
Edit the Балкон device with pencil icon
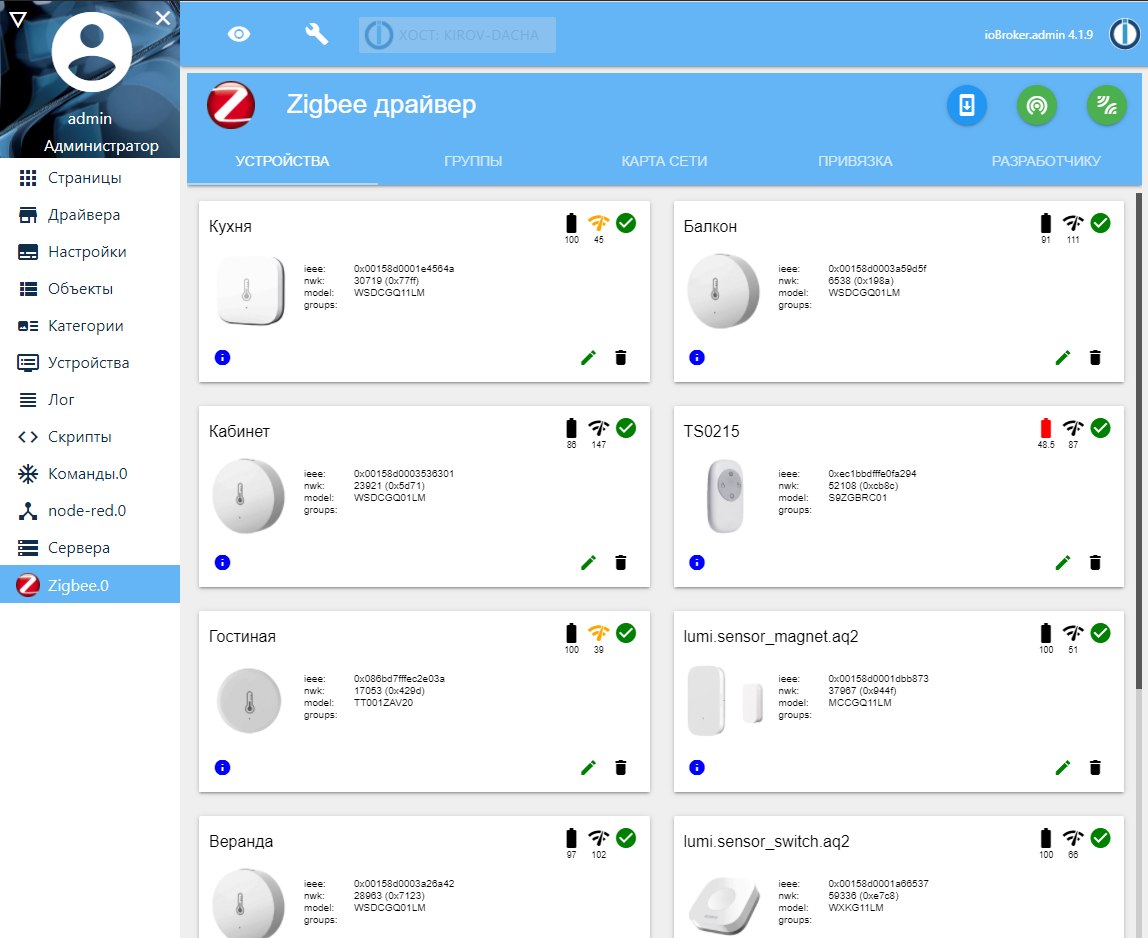[x=1063, y=357]
